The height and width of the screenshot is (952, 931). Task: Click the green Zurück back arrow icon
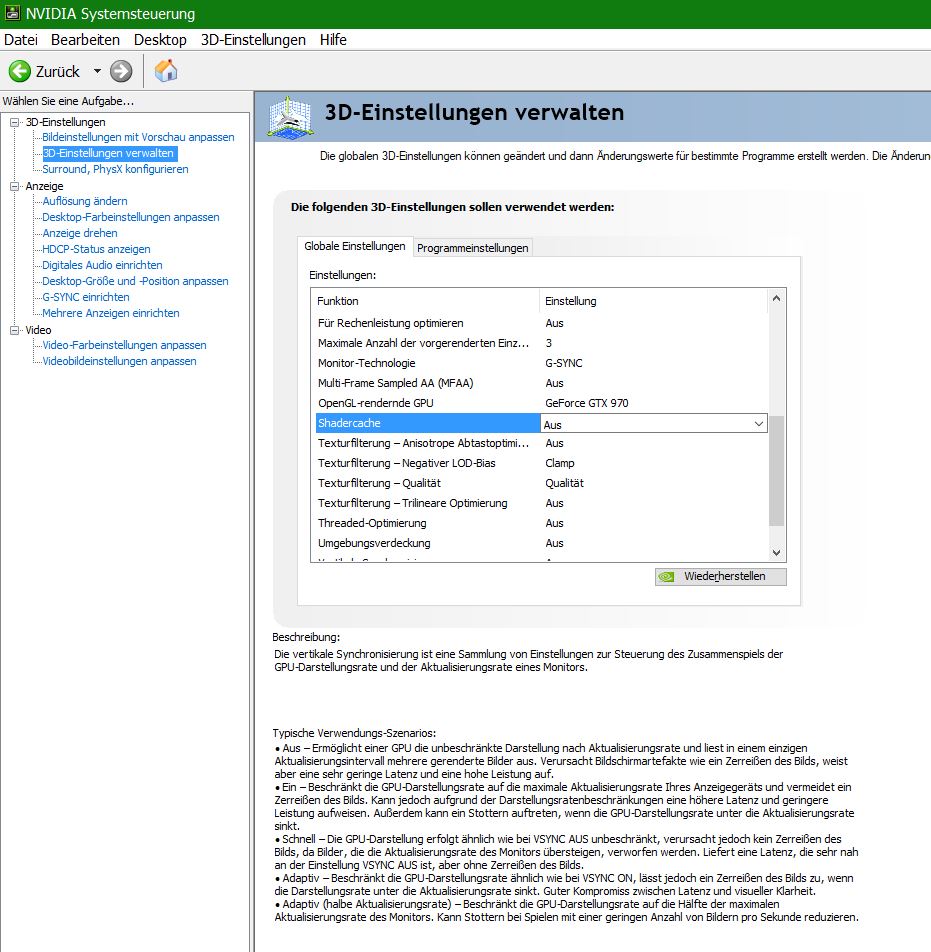(19, 71)
